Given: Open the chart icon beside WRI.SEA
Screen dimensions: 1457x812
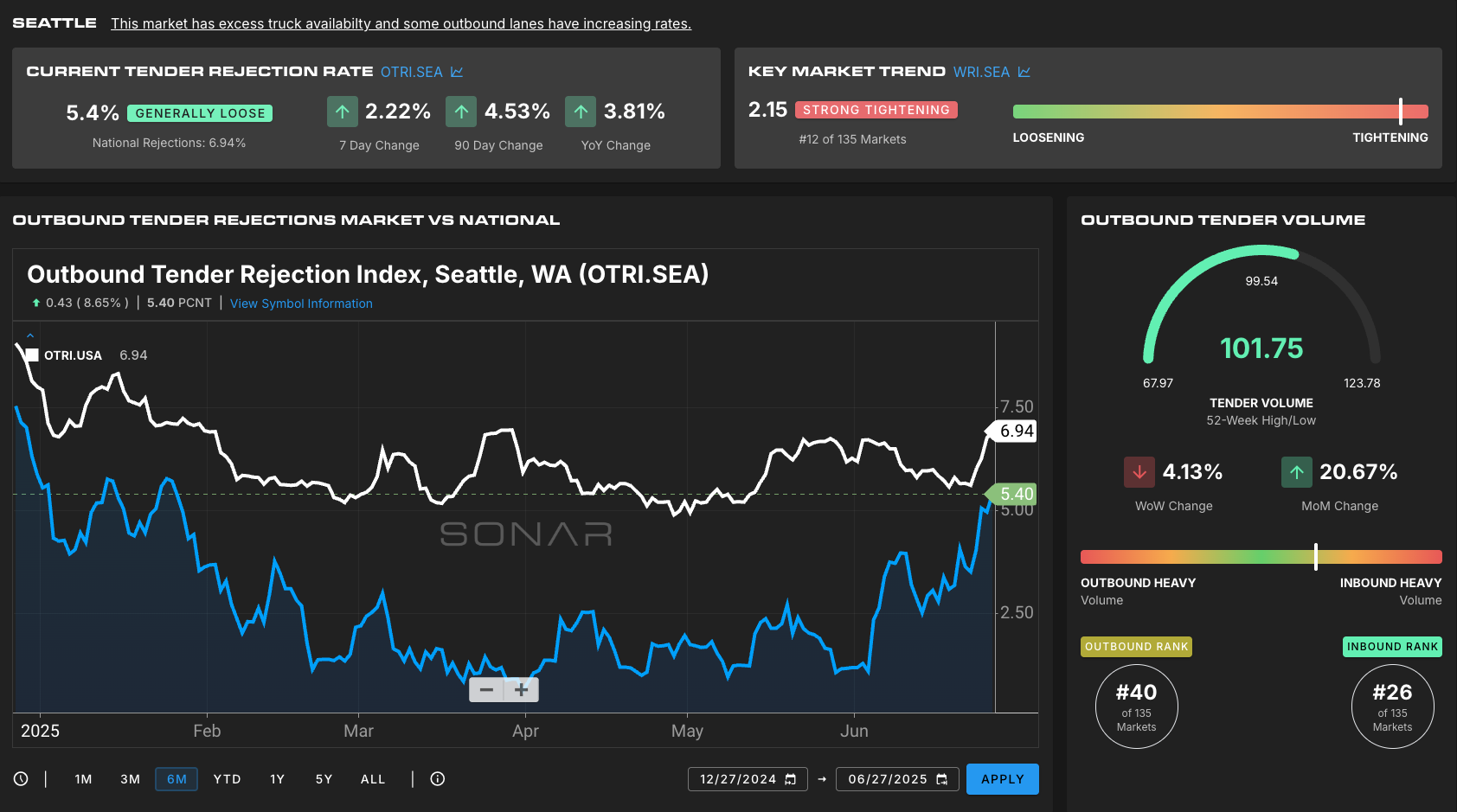Looking at the screenshot, I should 1024,72.
